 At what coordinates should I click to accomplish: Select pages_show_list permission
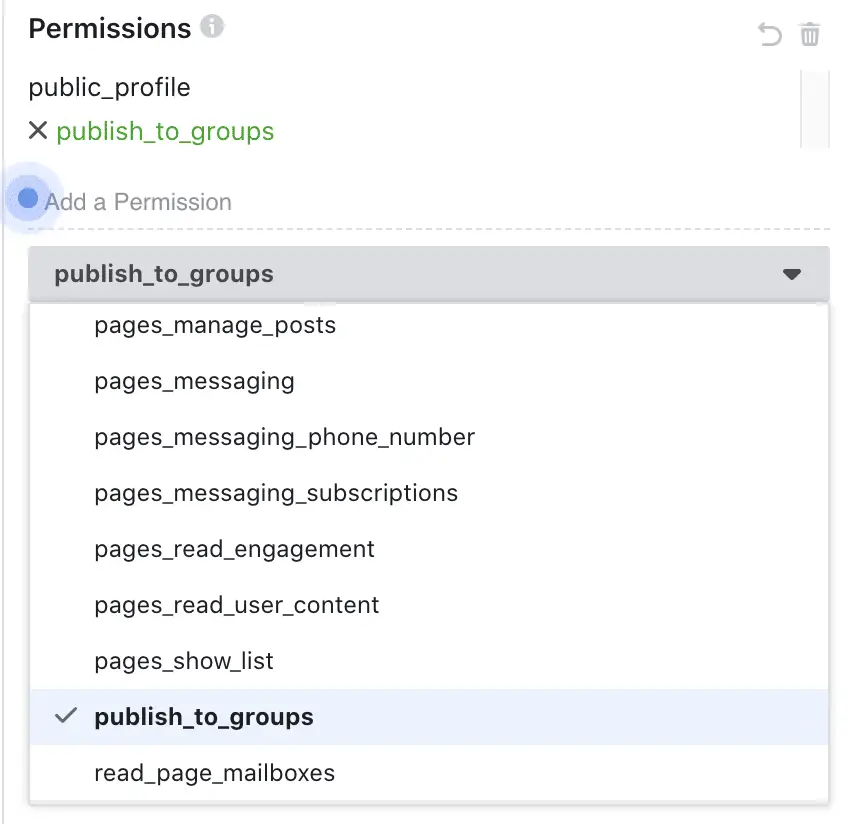pyautogui.click(x=429, y=661)
